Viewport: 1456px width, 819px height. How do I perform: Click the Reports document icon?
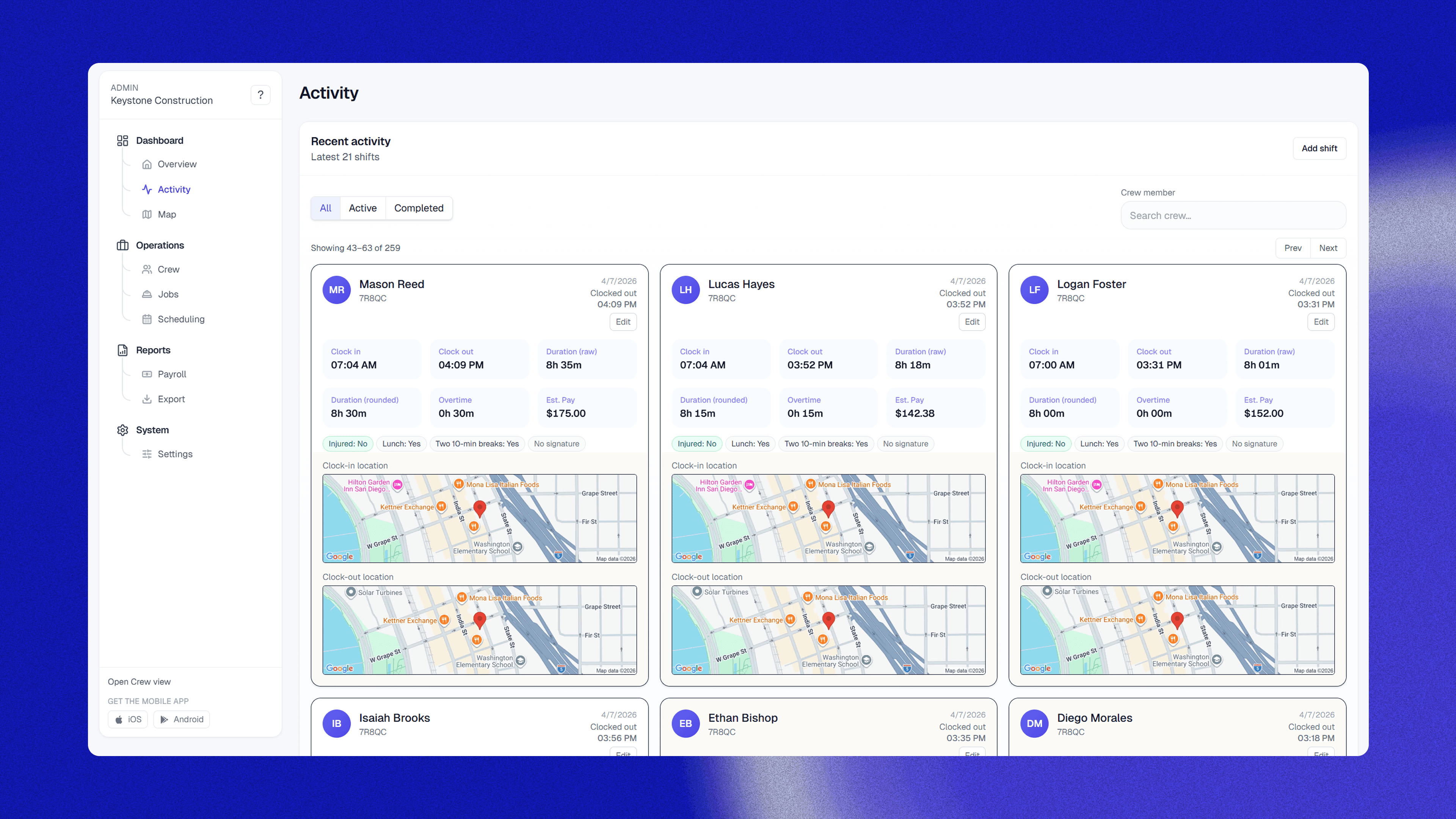click(x=122, y=350)
